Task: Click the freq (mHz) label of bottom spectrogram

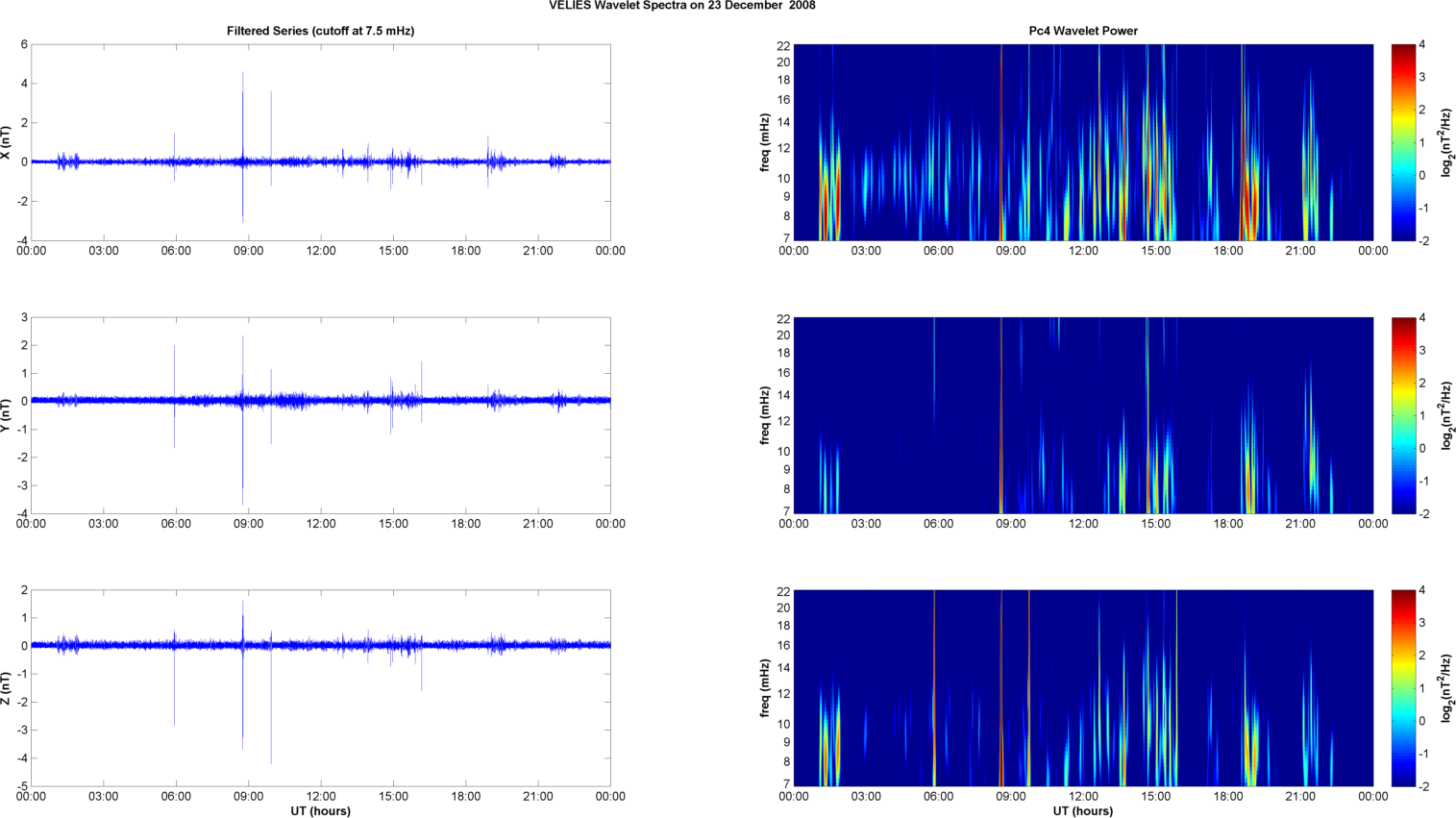Action: pos(765,688)
